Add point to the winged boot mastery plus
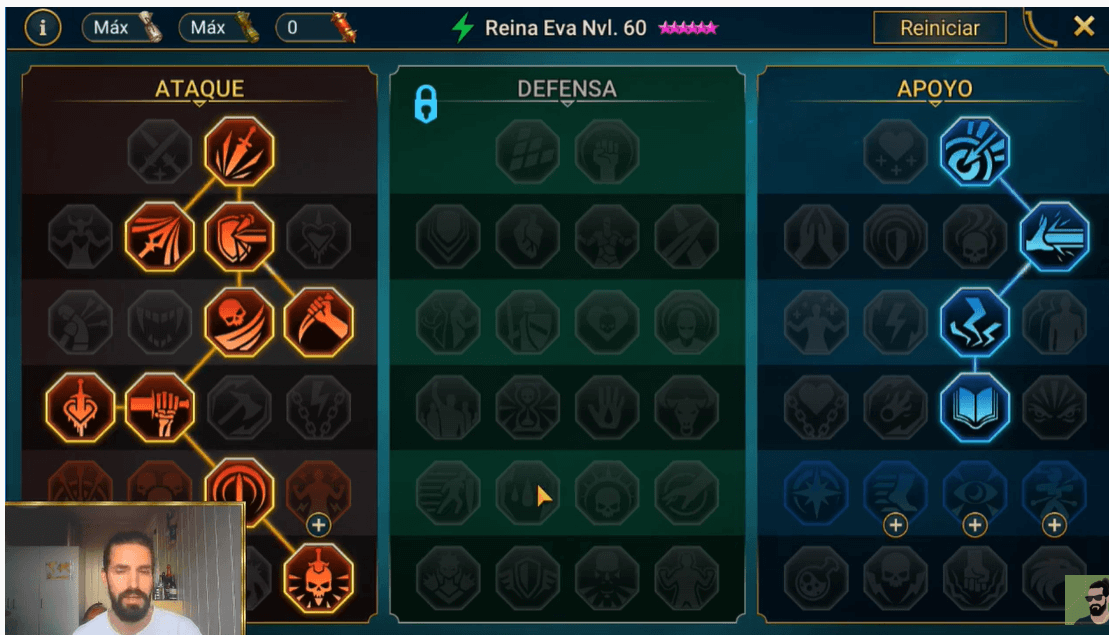1109x635 pixels. pos(895,525)
